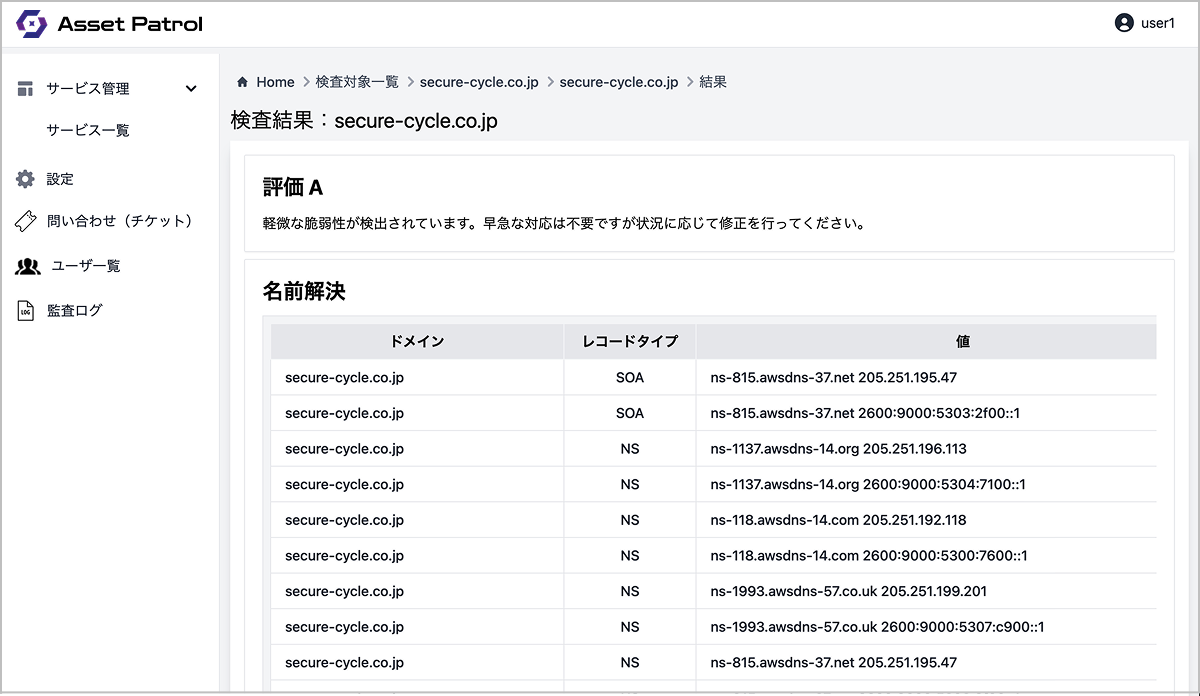Click first secure-cycle.co.jp breadcrumb link
The width and height of the screenshot is (1200, 696).
point(479,82)
